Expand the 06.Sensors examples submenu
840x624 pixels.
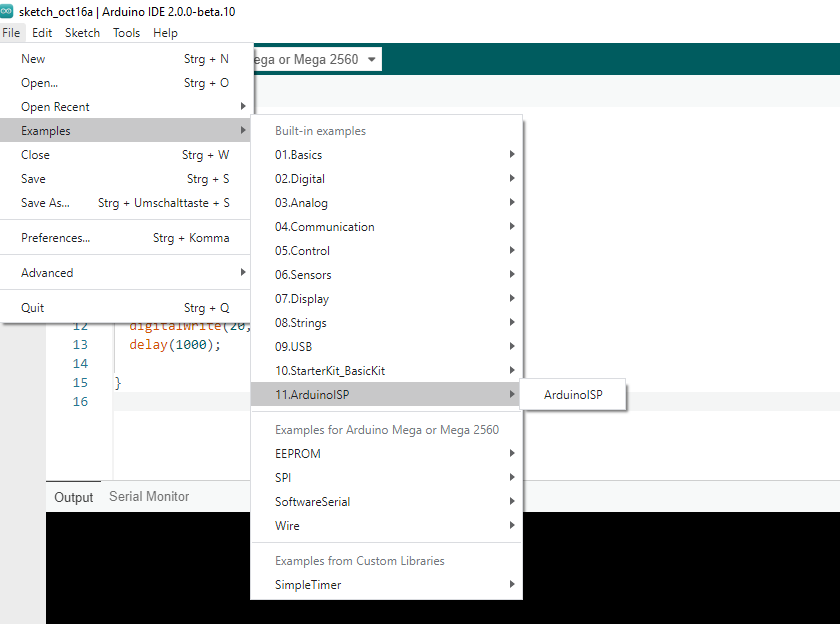pyautogui.click(x=386, y=275)
